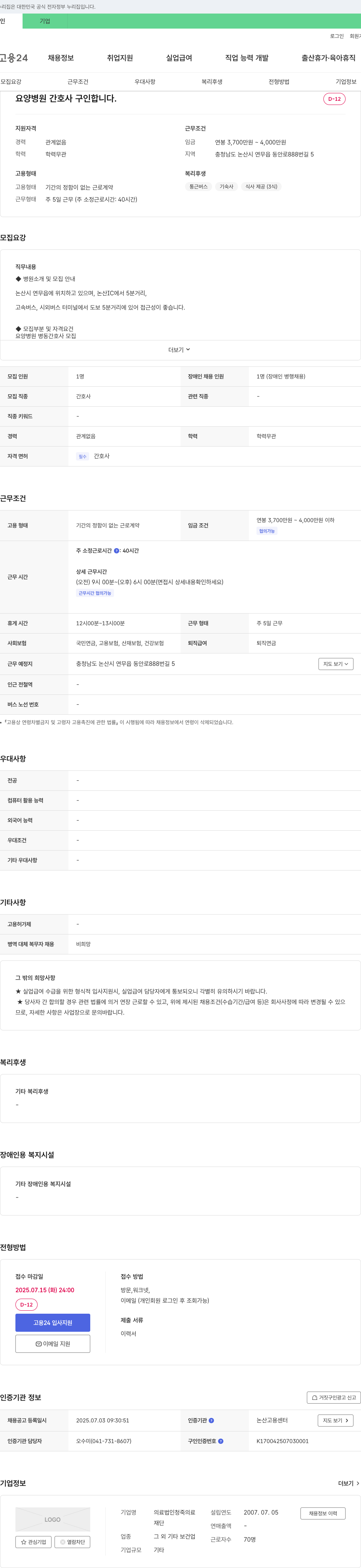Screen dimensions: 361x1568
Task: Click the D-12 badge under 접수 마감일
Action: point(26,1304)
